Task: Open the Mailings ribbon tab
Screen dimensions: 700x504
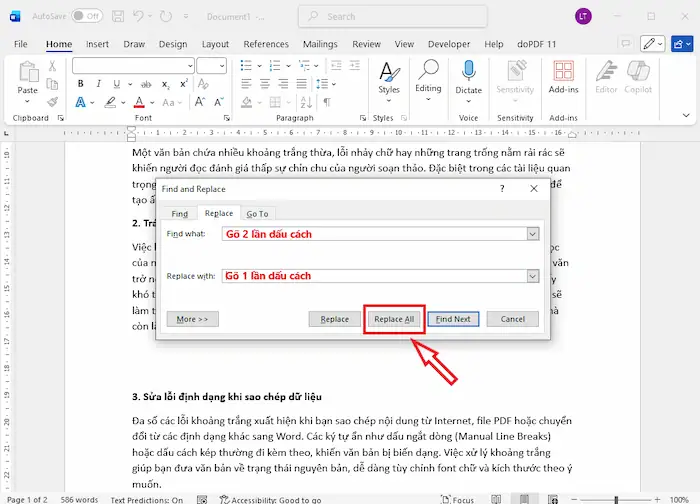Action: point(320,44)
